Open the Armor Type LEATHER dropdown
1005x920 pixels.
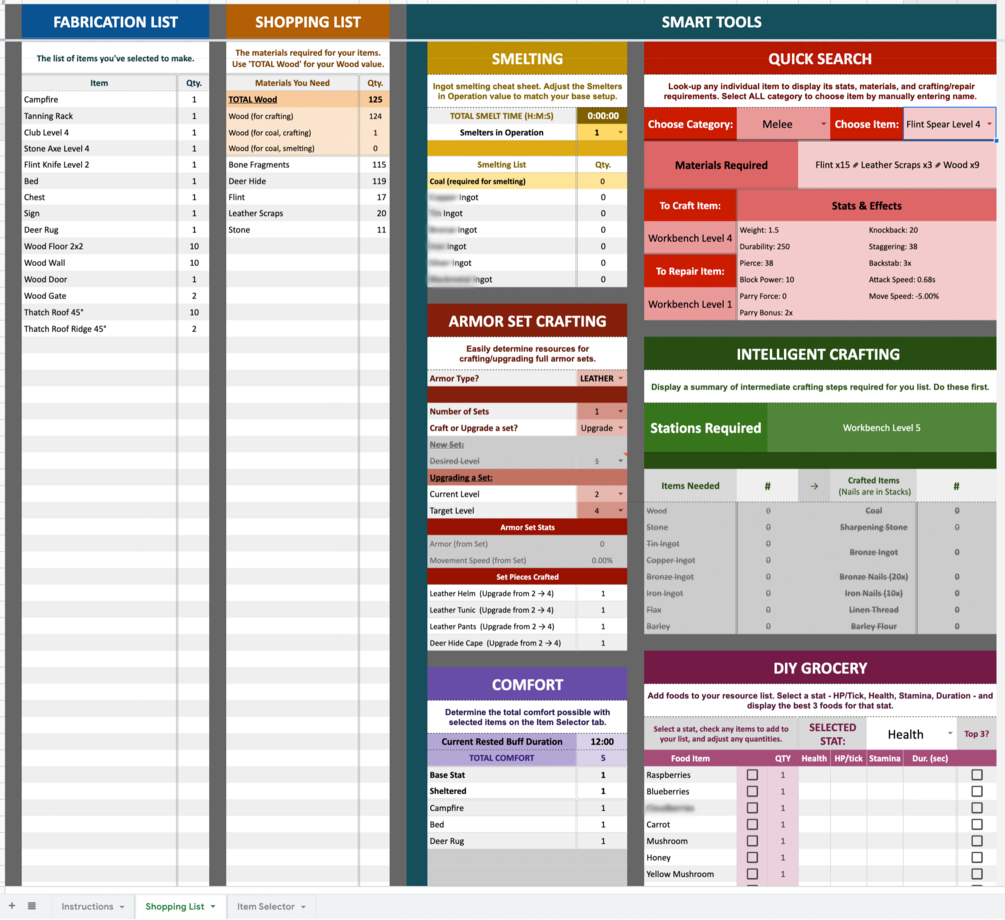point(620,379)
